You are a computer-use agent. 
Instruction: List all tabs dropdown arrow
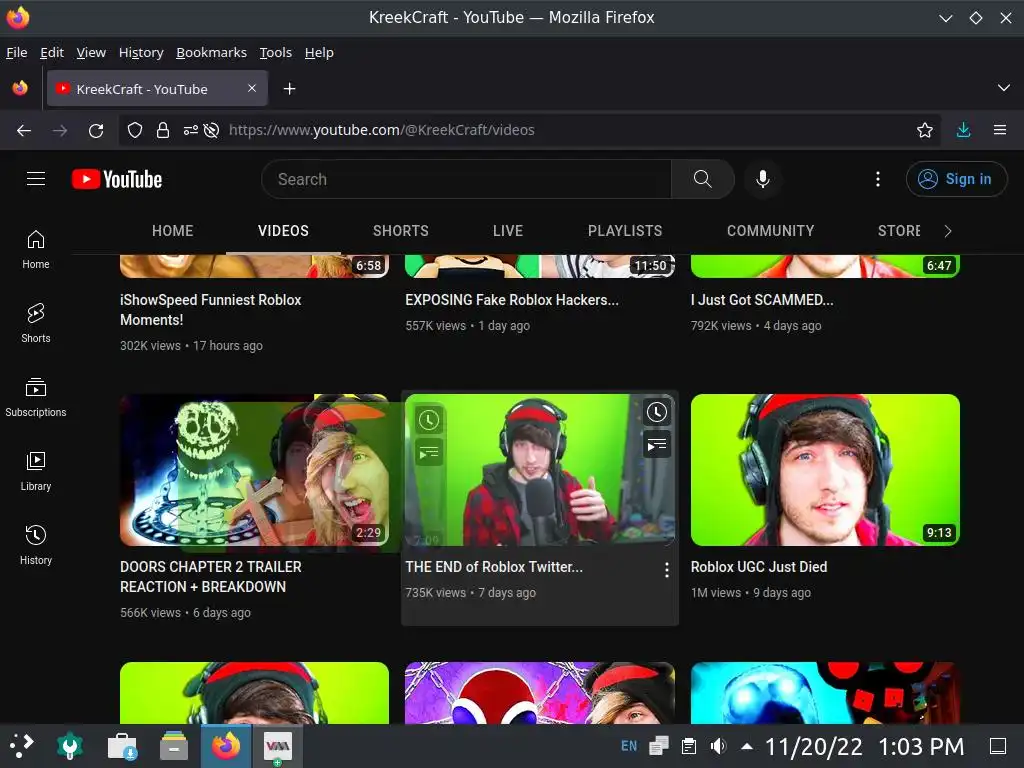1004,88
